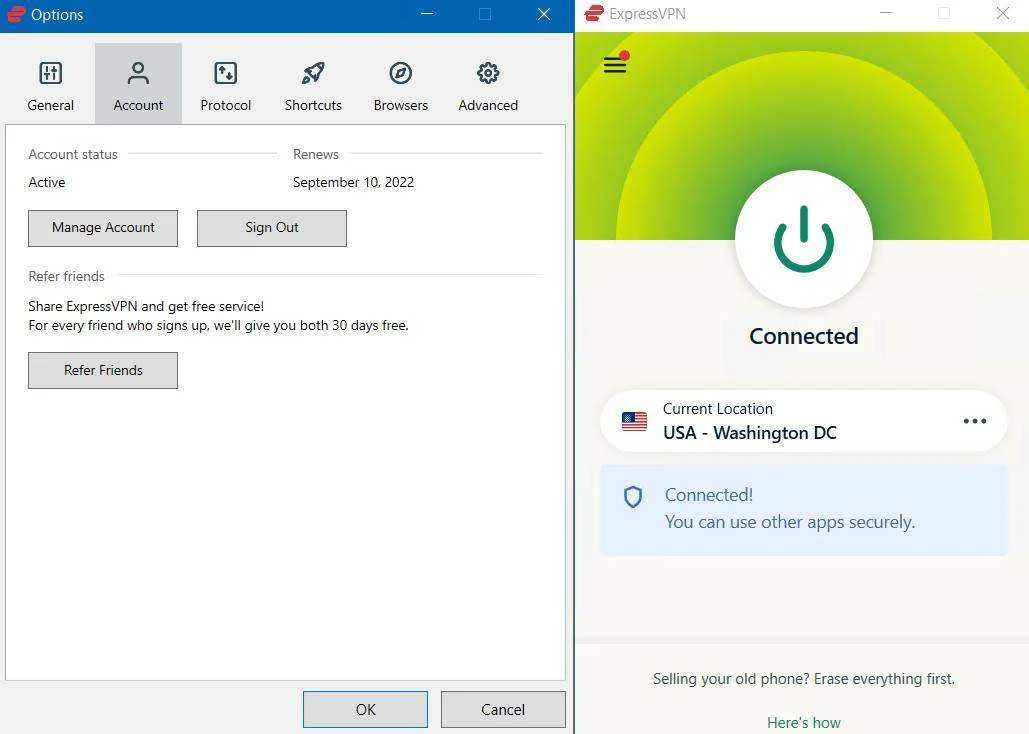Screen dimensions: 1029x734
Task: Click "You can use other apps securely." text
Action: (x=789, y=522)
